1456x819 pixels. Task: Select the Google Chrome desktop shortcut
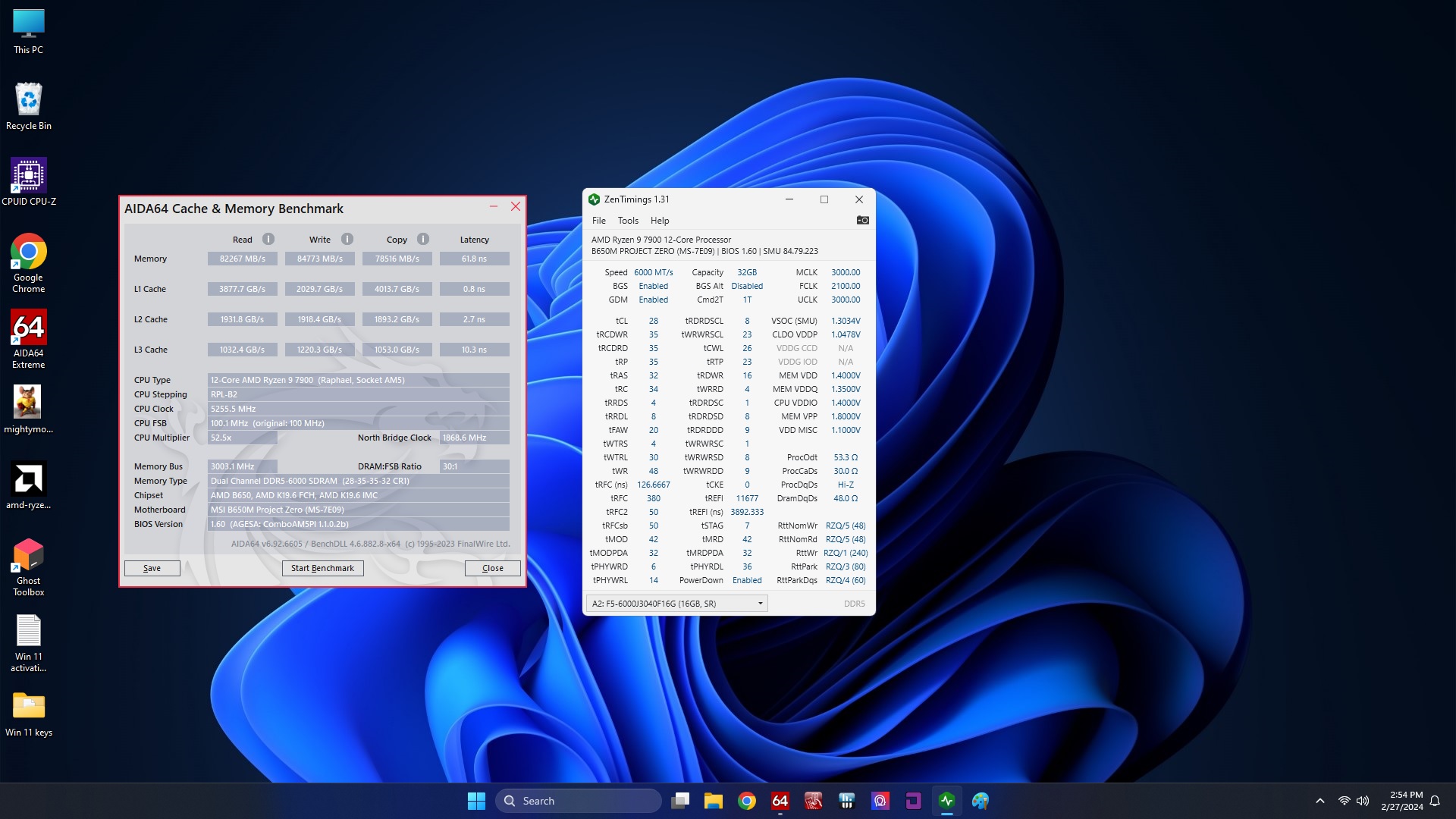29,263
